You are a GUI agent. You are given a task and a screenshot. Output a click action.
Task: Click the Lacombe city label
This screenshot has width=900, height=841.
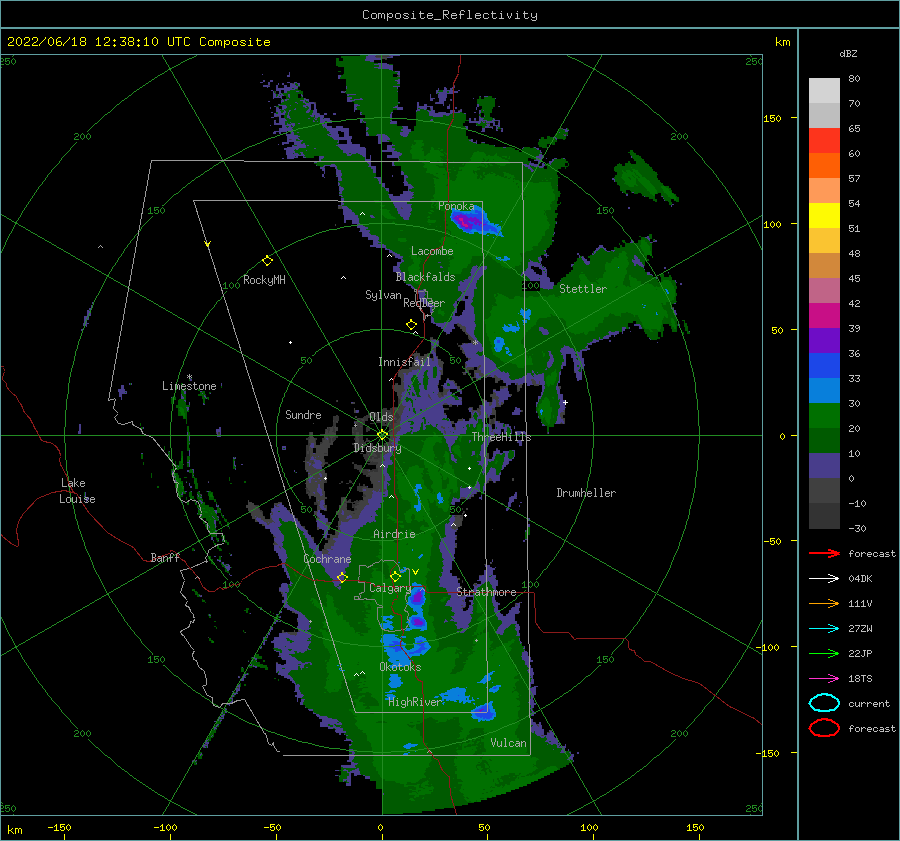click(432, 251)
